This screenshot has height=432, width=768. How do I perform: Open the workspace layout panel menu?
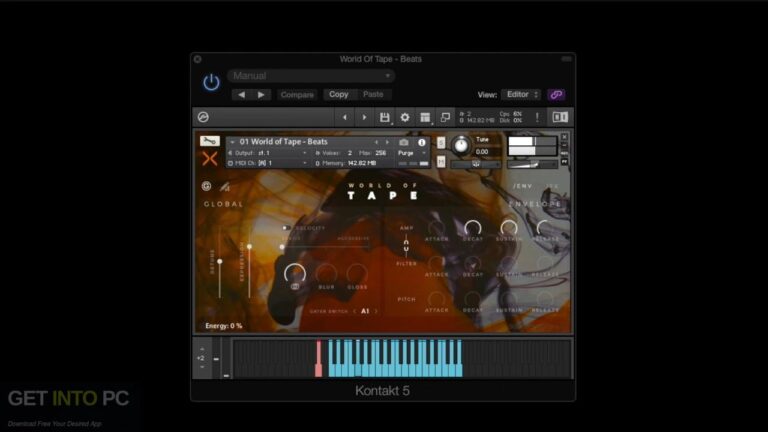[x=425, y=118]
